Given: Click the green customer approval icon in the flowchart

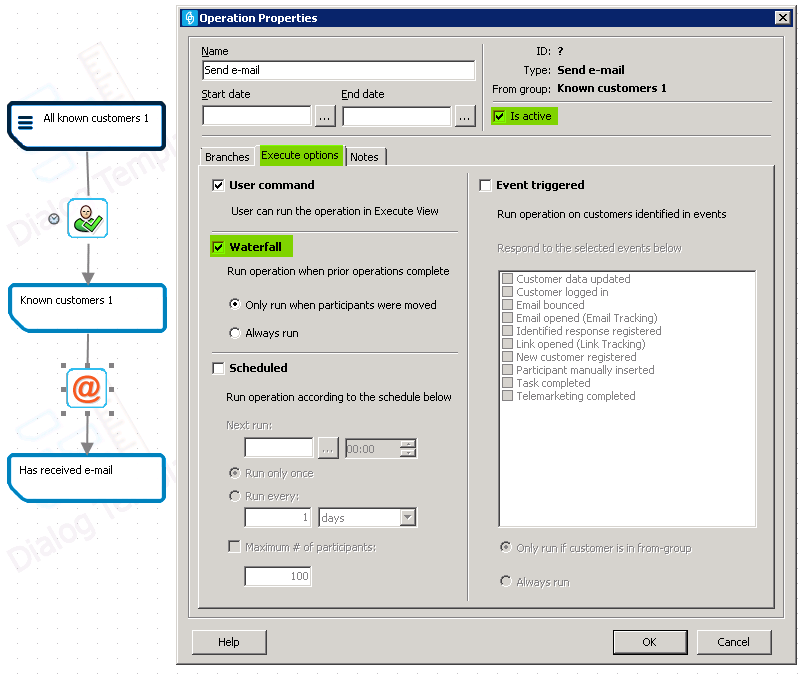Looking at the screenshot, I should click(86, 219).
